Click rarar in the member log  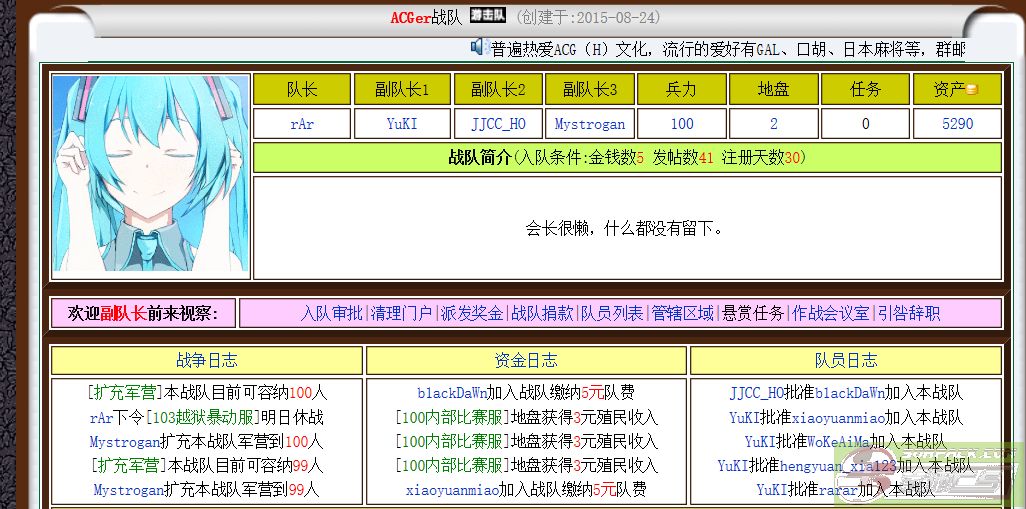click(838, 490)
